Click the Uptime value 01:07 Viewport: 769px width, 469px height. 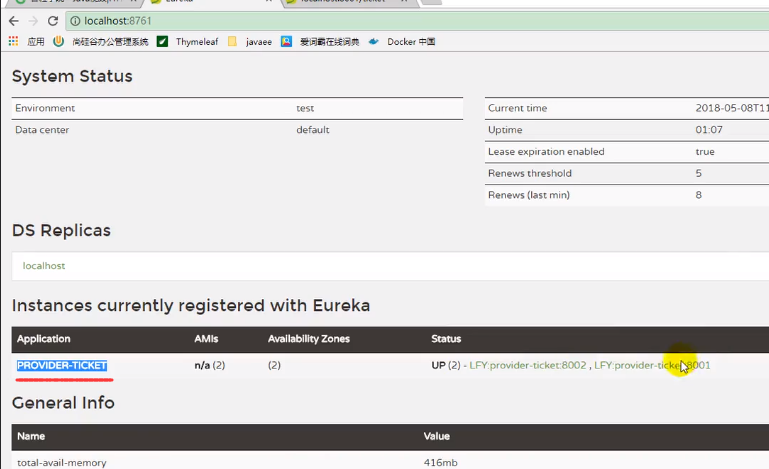[709, 130]
